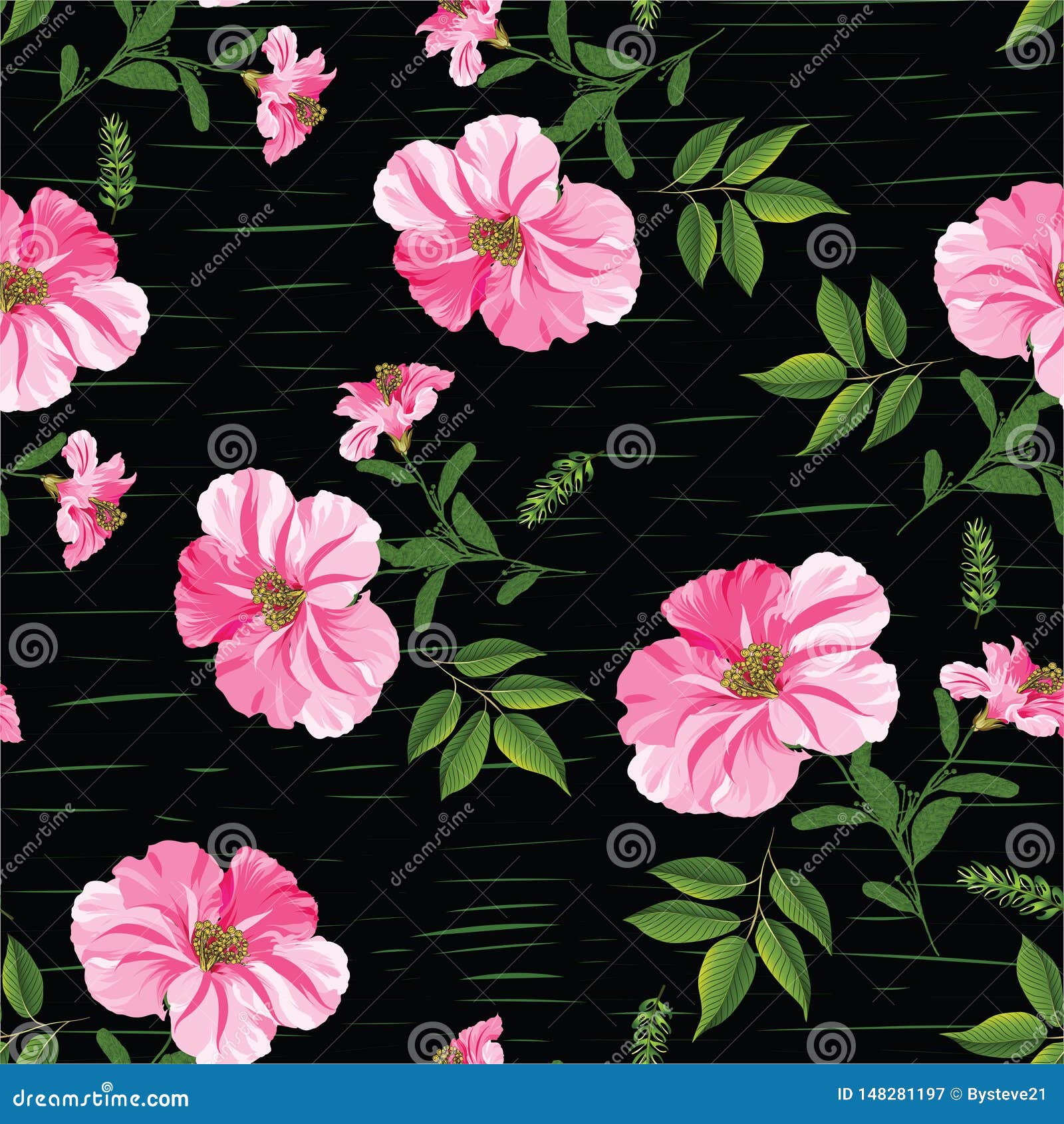1064x1124 pixels.
Task: Click the black bottom information bar
Action: click(x=532, y=1097)
